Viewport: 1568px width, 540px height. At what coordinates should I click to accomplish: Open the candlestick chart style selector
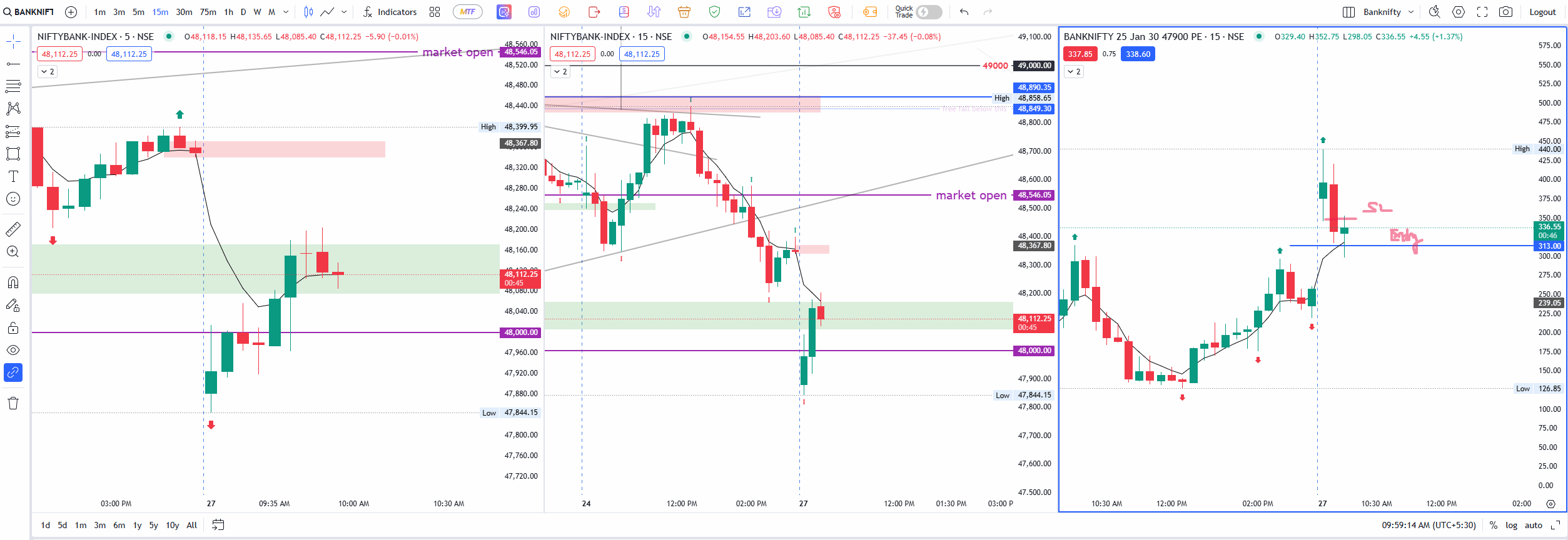308,12
